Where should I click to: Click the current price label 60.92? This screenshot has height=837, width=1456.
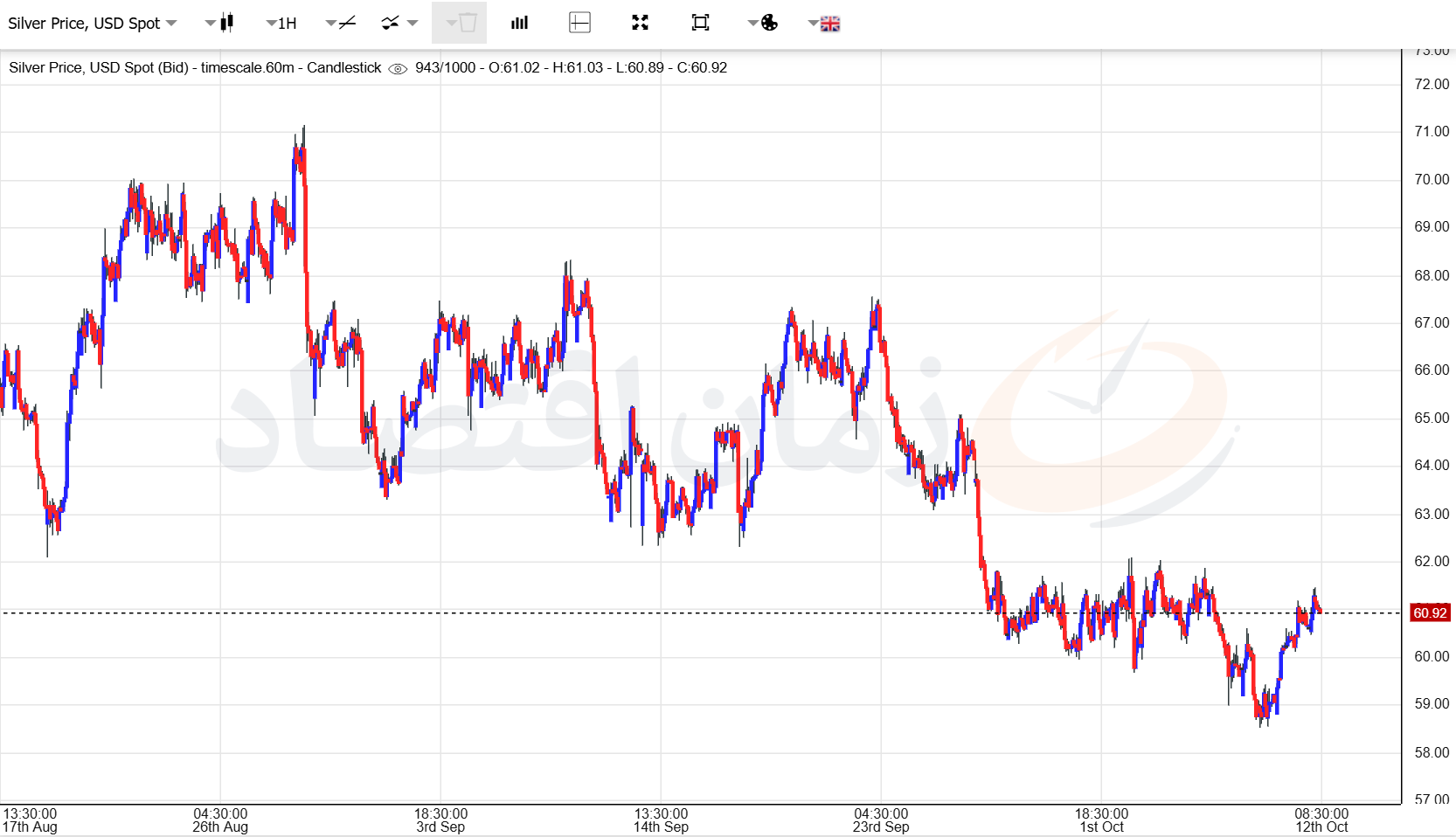tap(1430, 612)
